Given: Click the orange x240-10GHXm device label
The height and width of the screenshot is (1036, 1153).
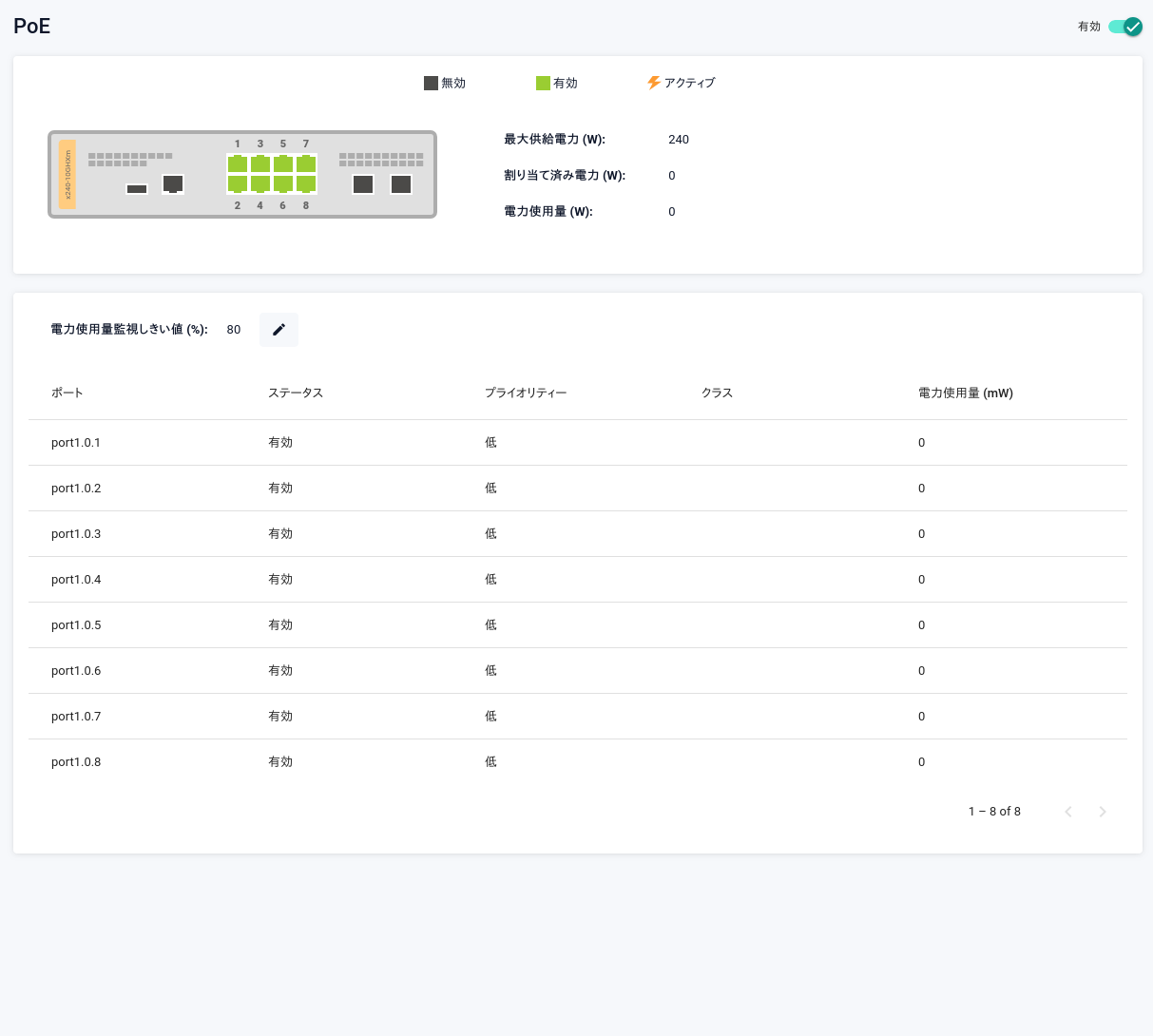Looking at the screenshot, I should [x=67, y=174].
